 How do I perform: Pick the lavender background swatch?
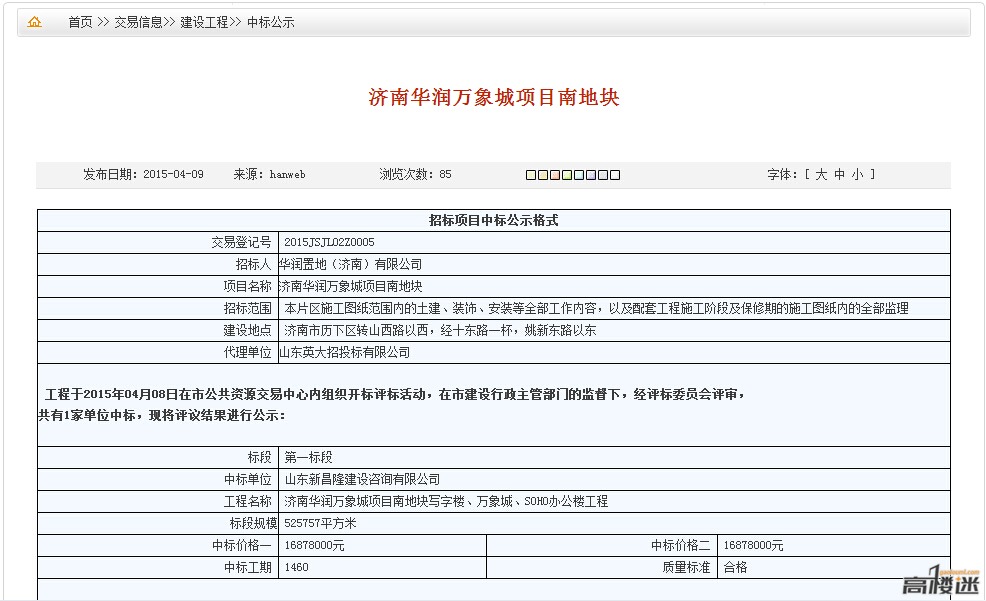coord(590,175)
